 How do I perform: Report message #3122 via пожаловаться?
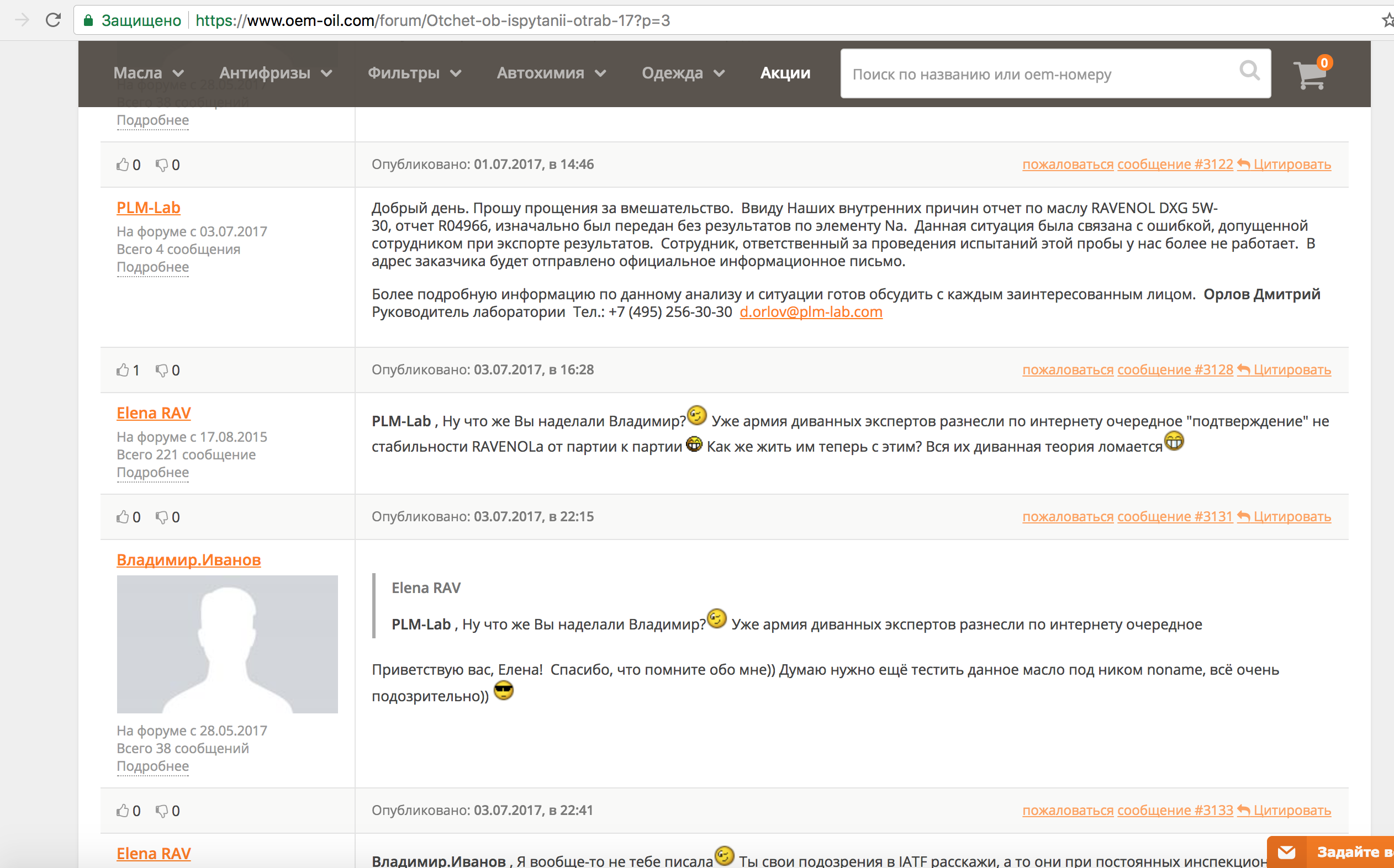[x=1068, y=164]
